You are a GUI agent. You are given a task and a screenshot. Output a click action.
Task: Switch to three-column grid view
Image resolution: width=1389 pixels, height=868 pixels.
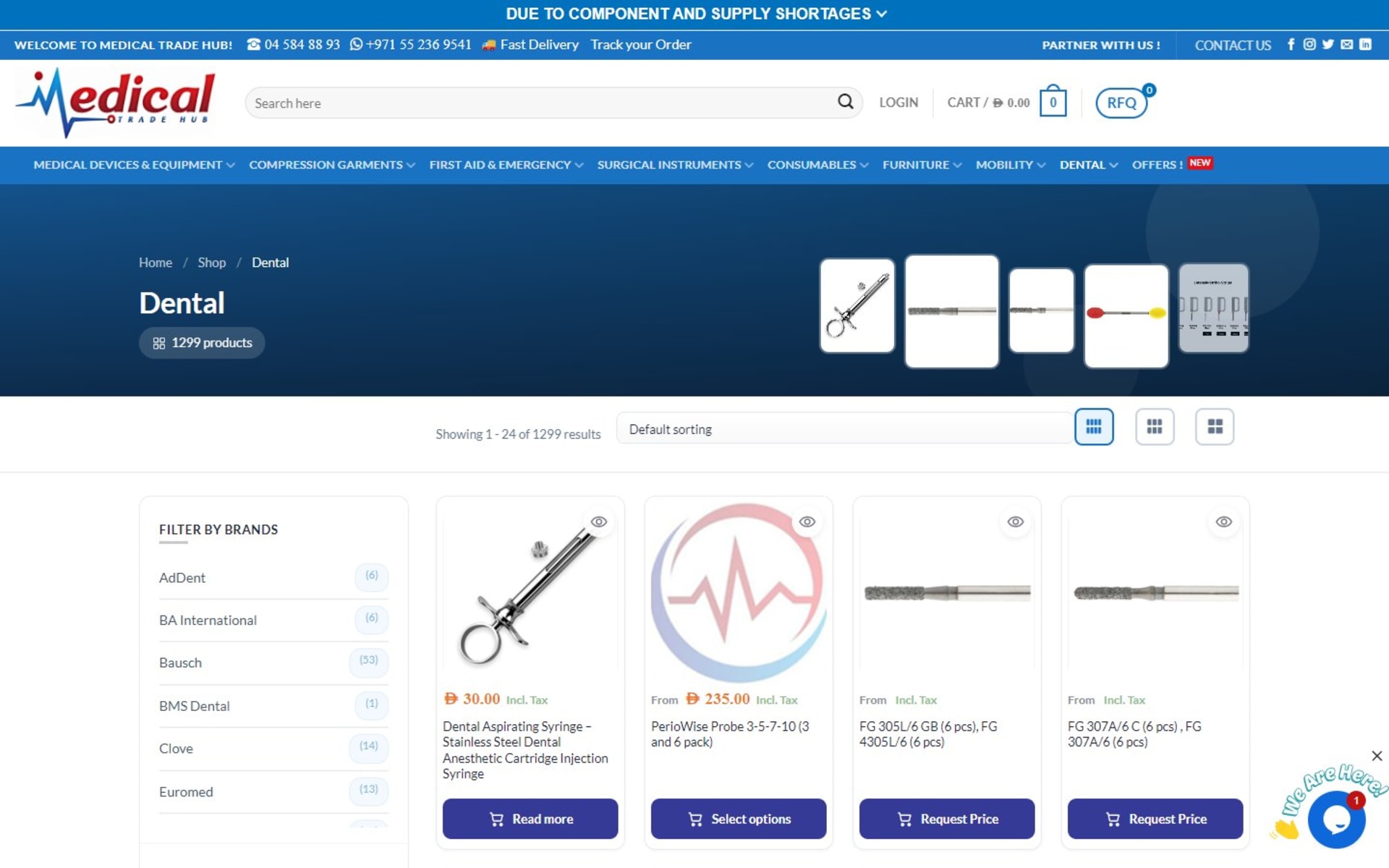tap(1155, 427)
